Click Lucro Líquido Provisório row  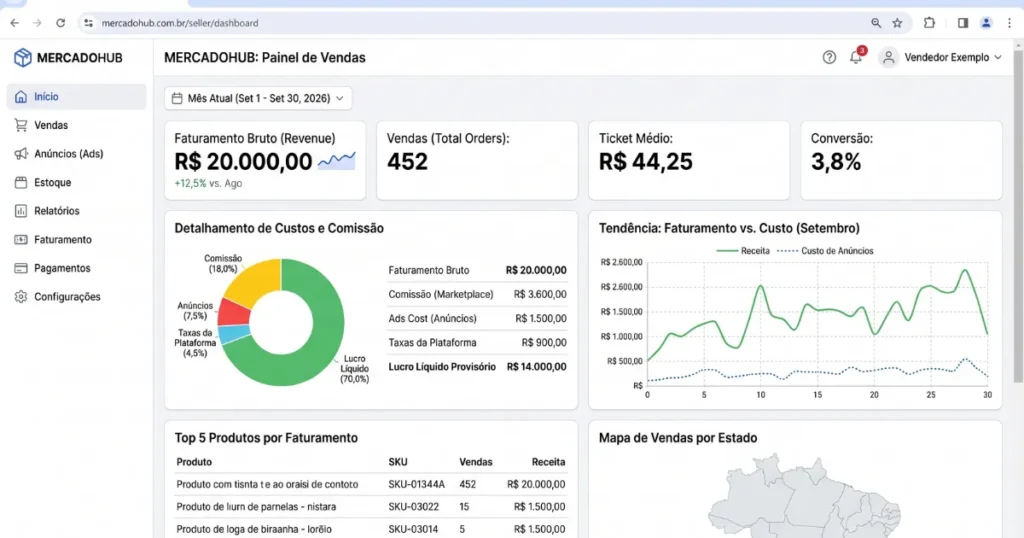[477, 367]
